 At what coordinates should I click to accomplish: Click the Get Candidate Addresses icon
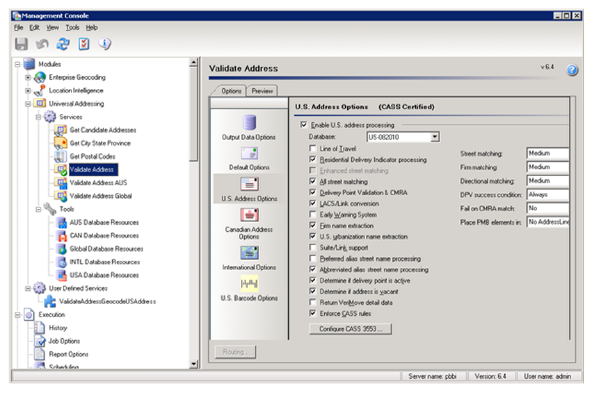coord(61,130)
